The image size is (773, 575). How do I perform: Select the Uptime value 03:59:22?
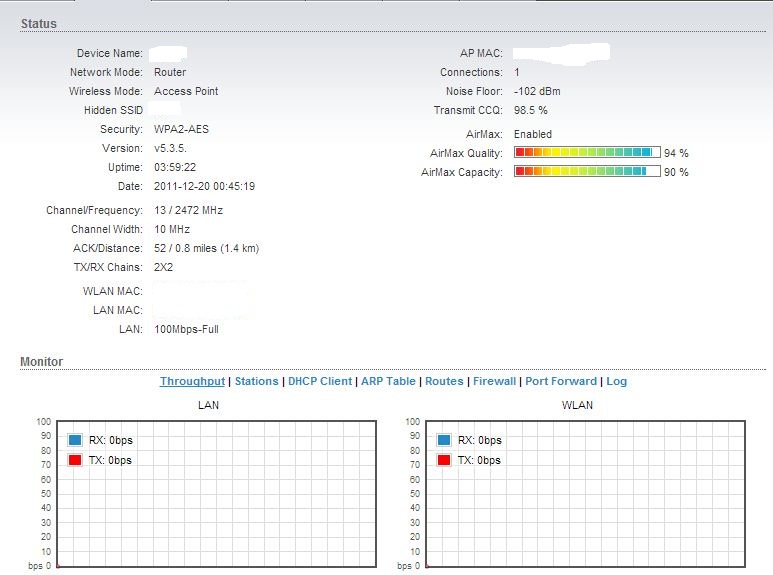pyautogui.click(x=175, y=167)
